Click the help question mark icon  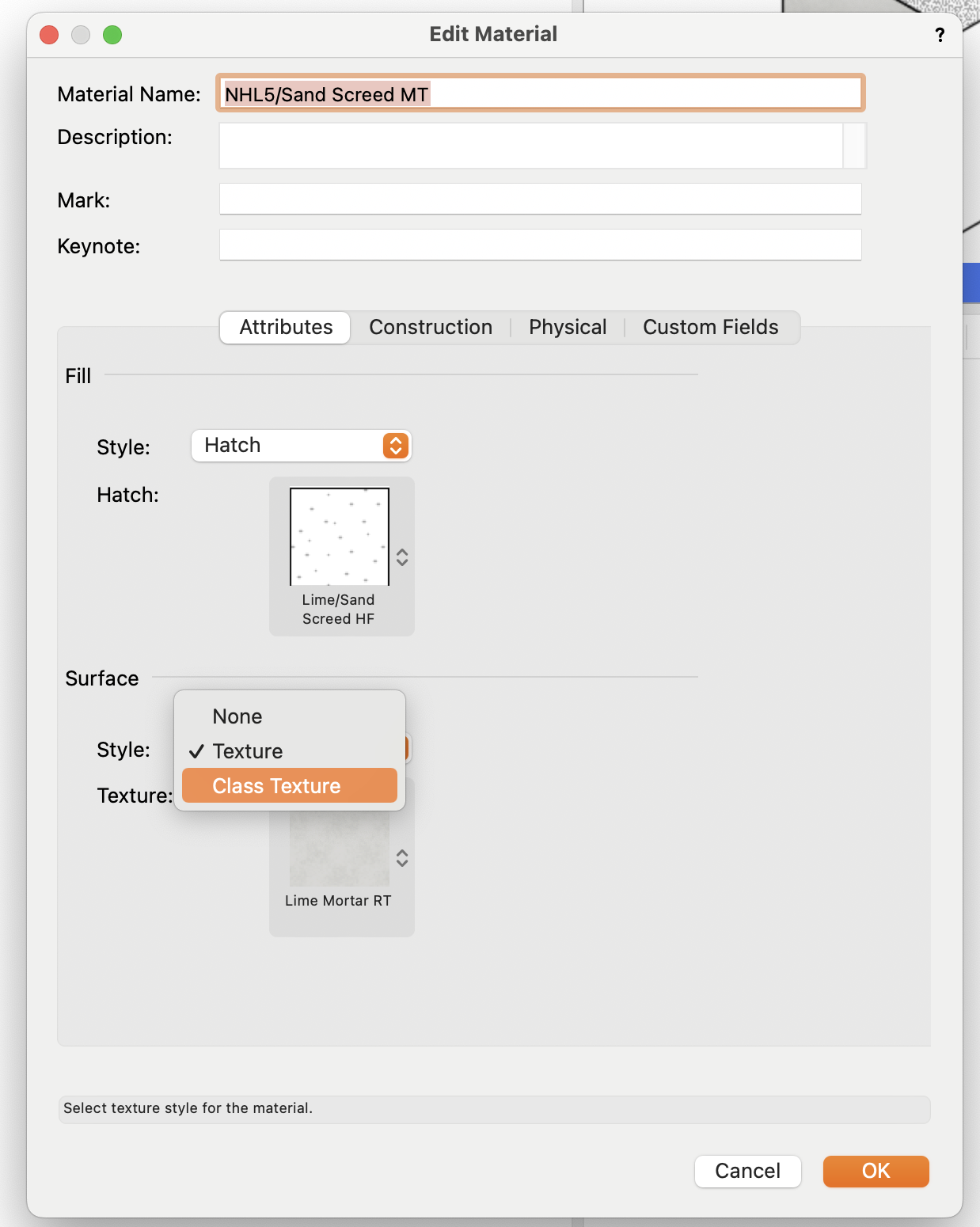(x=940, y=35)
